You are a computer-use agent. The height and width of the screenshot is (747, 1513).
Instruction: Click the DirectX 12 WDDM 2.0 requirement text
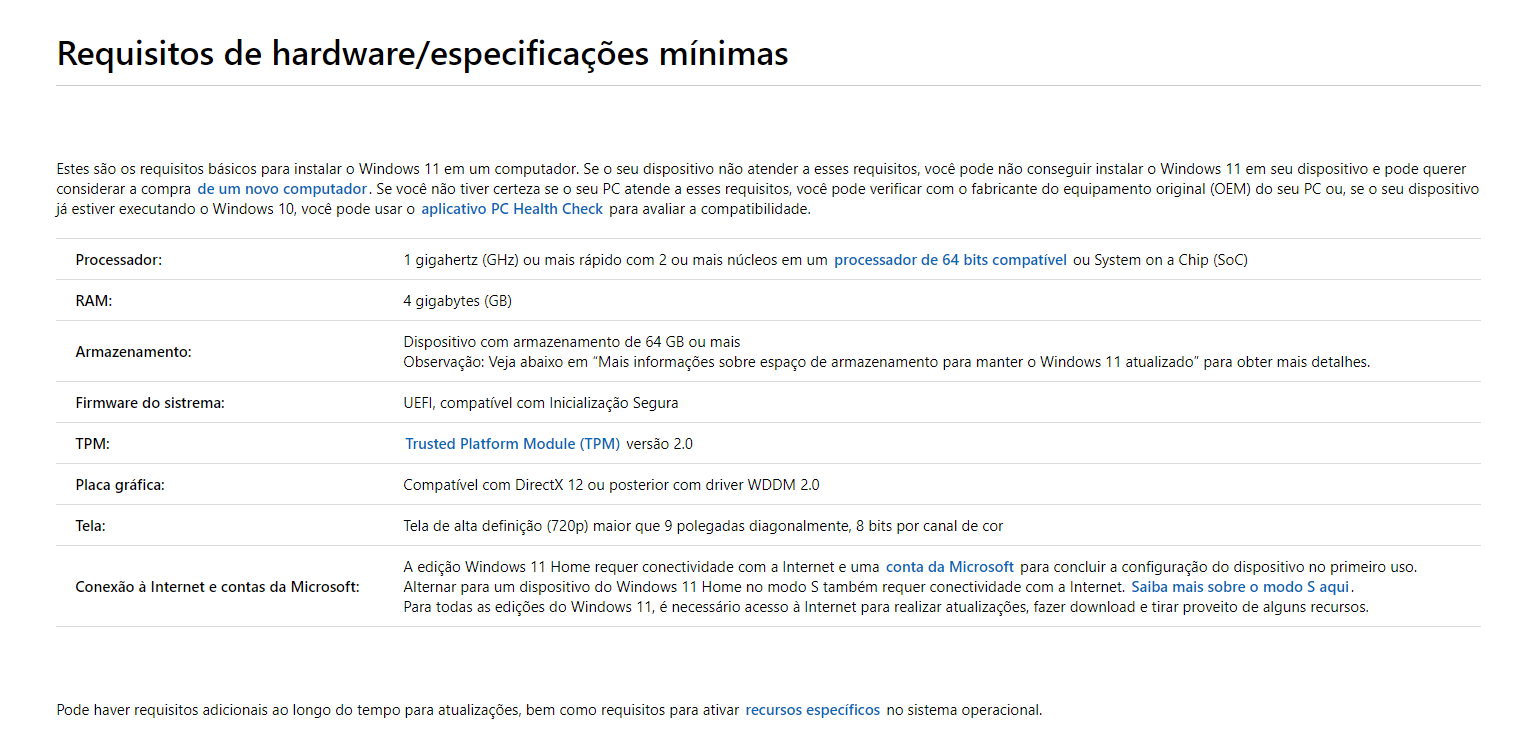[611, 485]
